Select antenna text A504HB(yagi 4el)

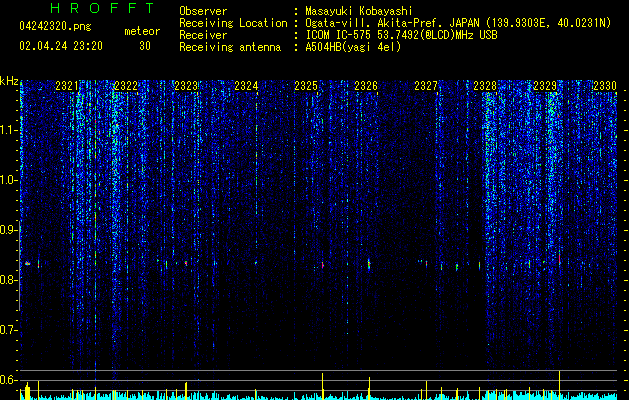(x=353, y=47)
